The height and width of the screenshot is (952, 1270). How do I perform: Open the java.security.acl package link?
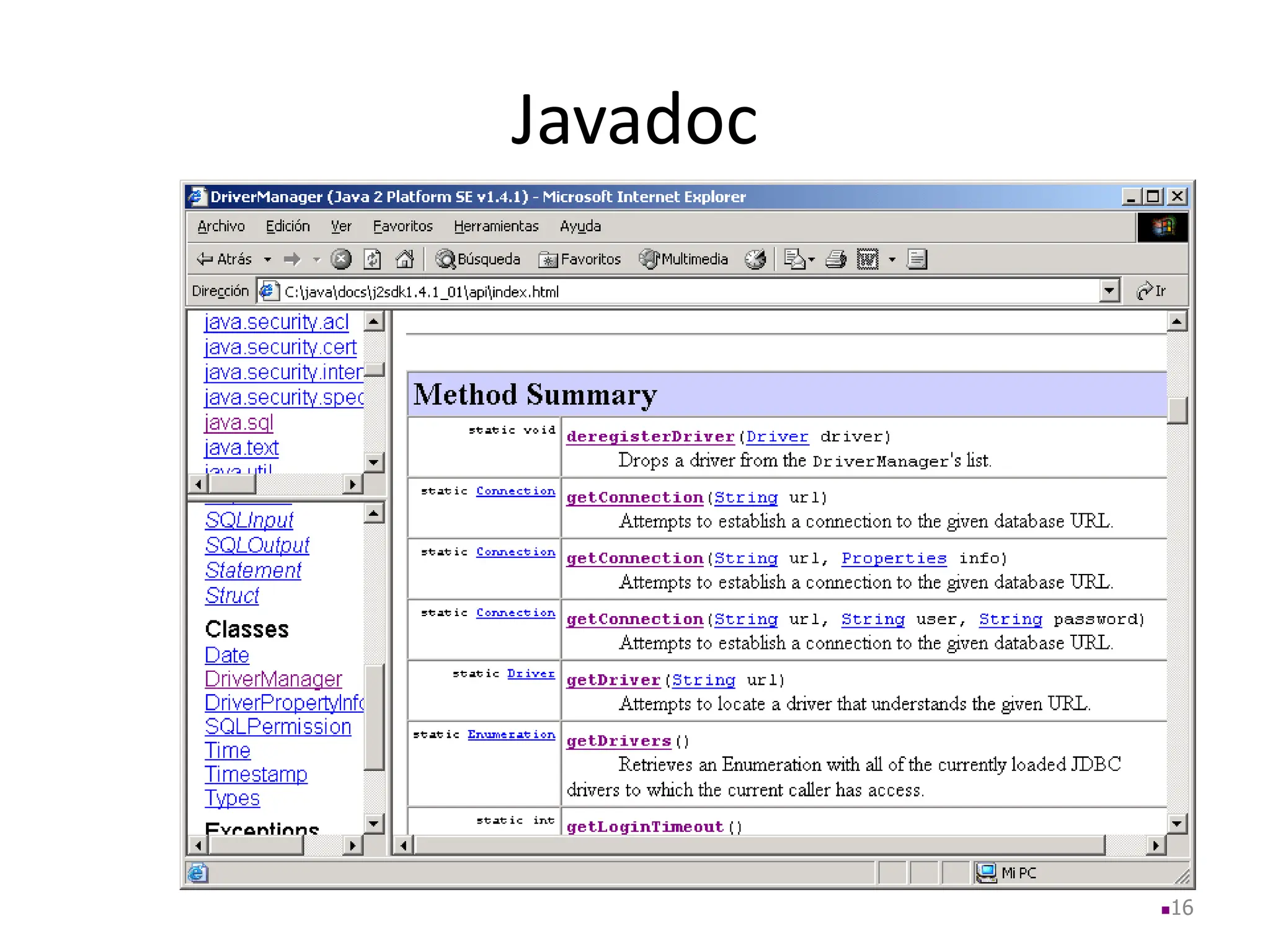[277, 322]
